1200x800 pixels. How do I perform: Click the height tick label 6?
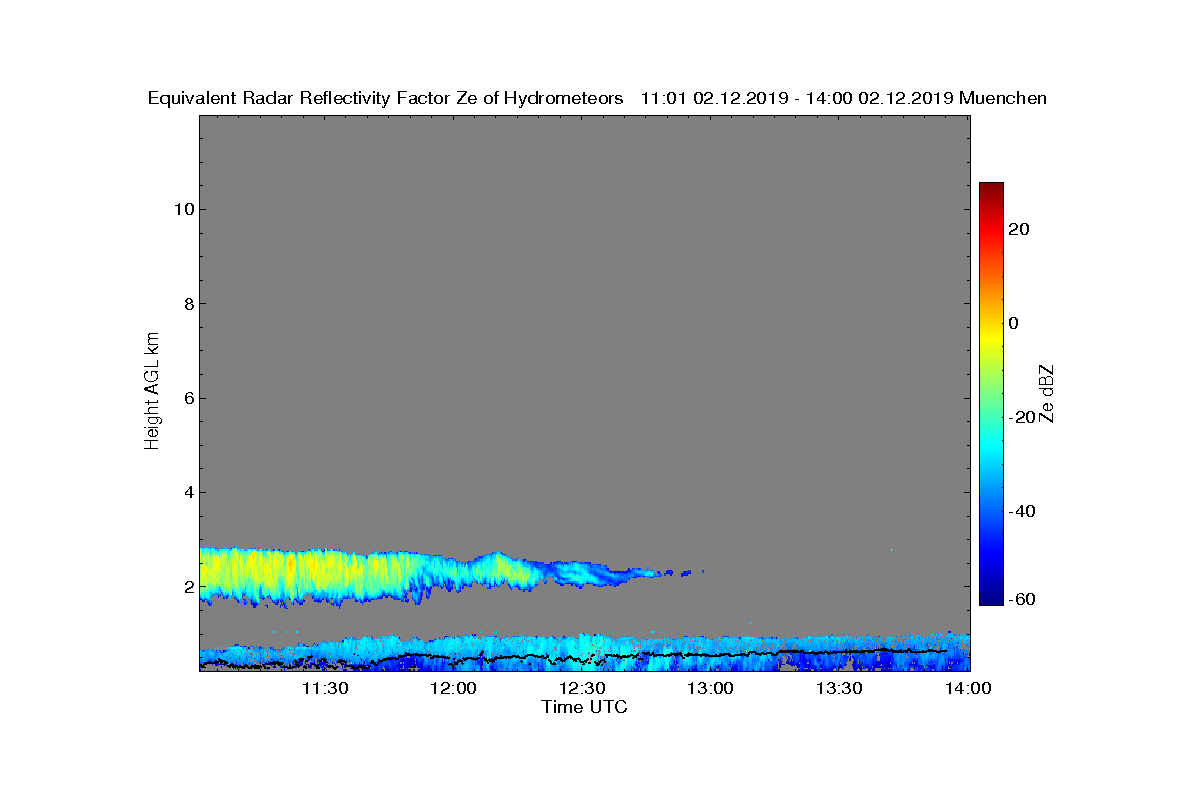[x=188, y=398]
